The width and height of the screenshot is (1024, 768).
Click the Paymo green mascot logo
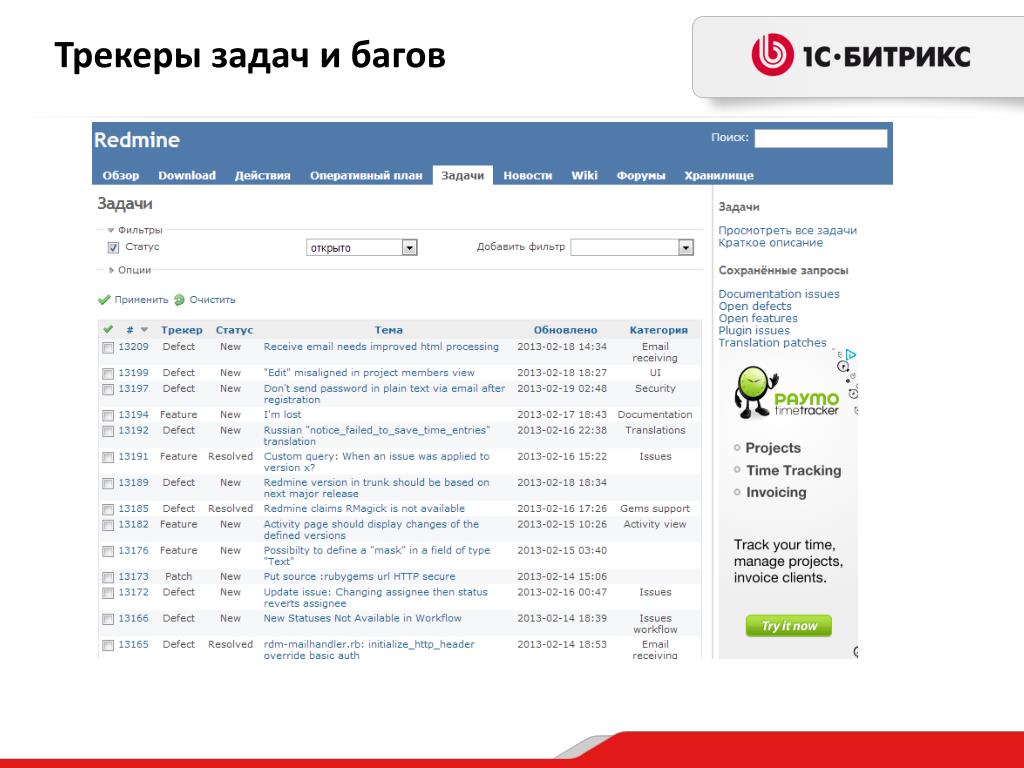click(756, 392)
